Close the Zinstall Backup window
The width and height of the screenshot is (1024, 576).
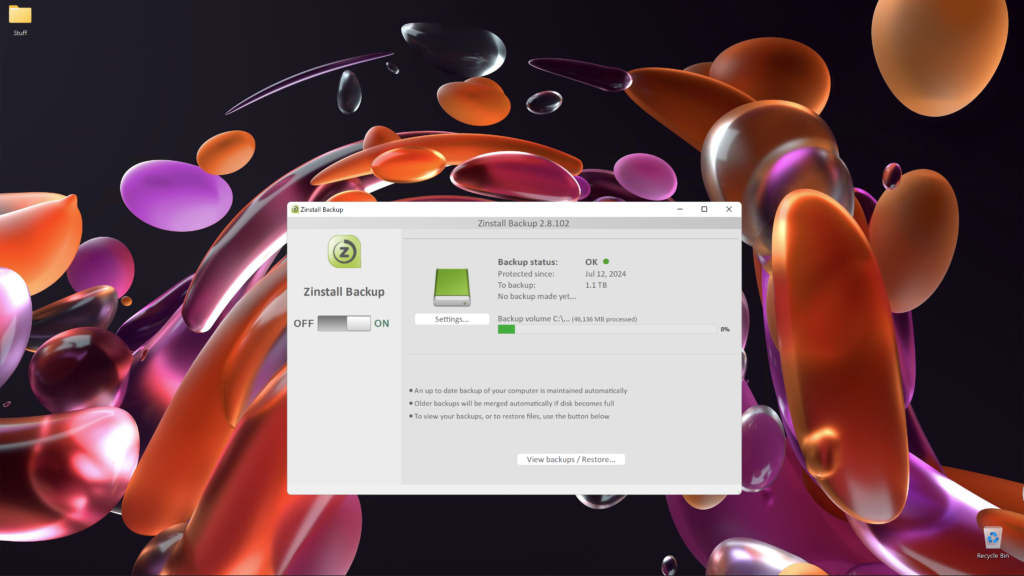pos(728,209)
